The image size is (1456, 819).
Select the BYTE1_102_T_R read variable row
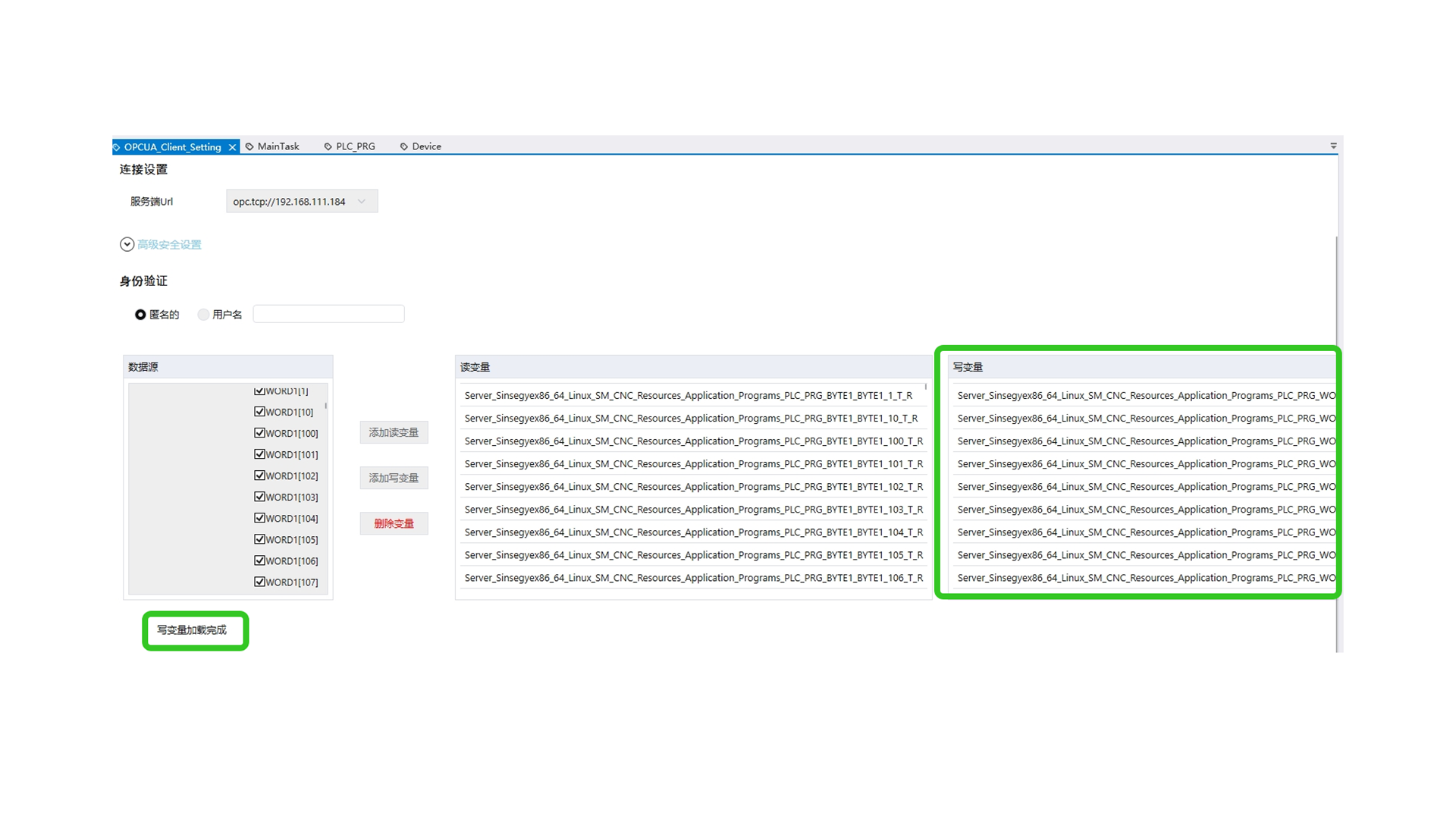coord(693,487)
